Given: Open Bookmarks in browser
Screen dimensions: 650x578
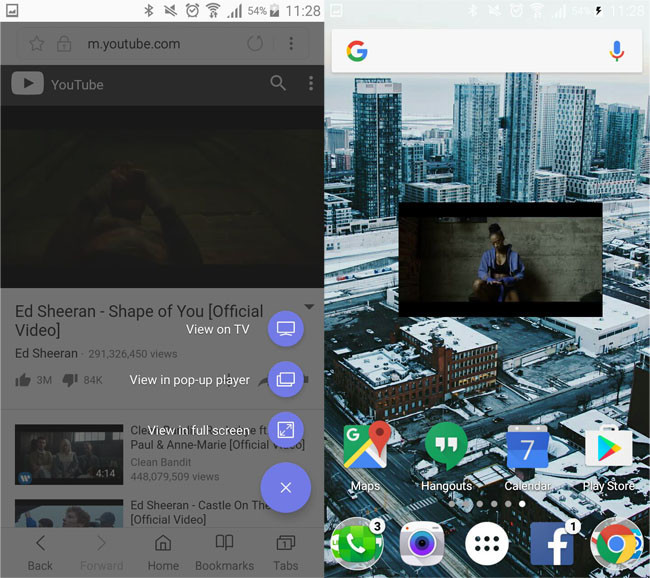Looking at the screenshot, I should [x=224, y=553].
